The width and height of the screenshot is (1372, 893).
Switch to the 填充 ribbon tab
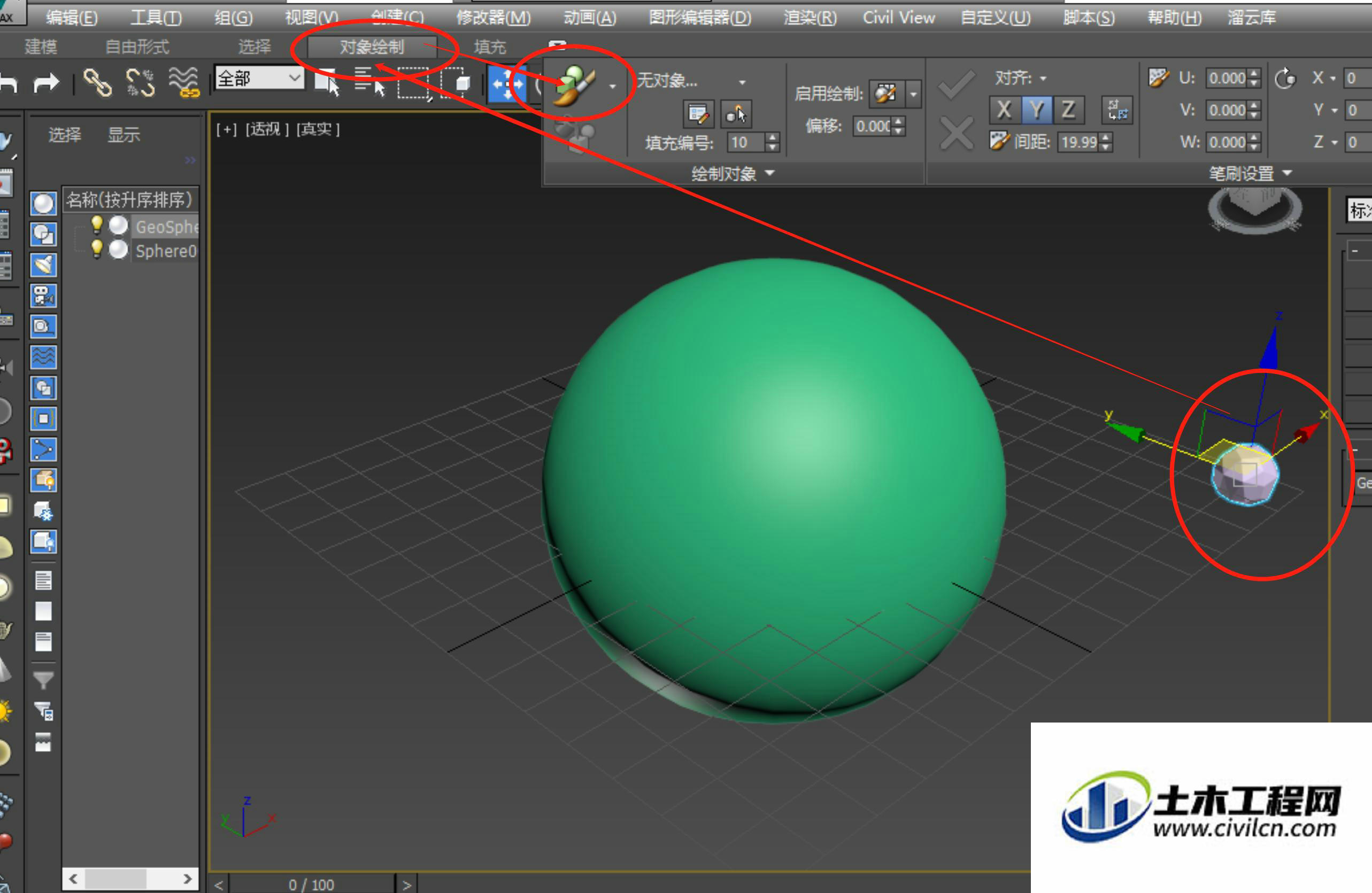(489, 46)
